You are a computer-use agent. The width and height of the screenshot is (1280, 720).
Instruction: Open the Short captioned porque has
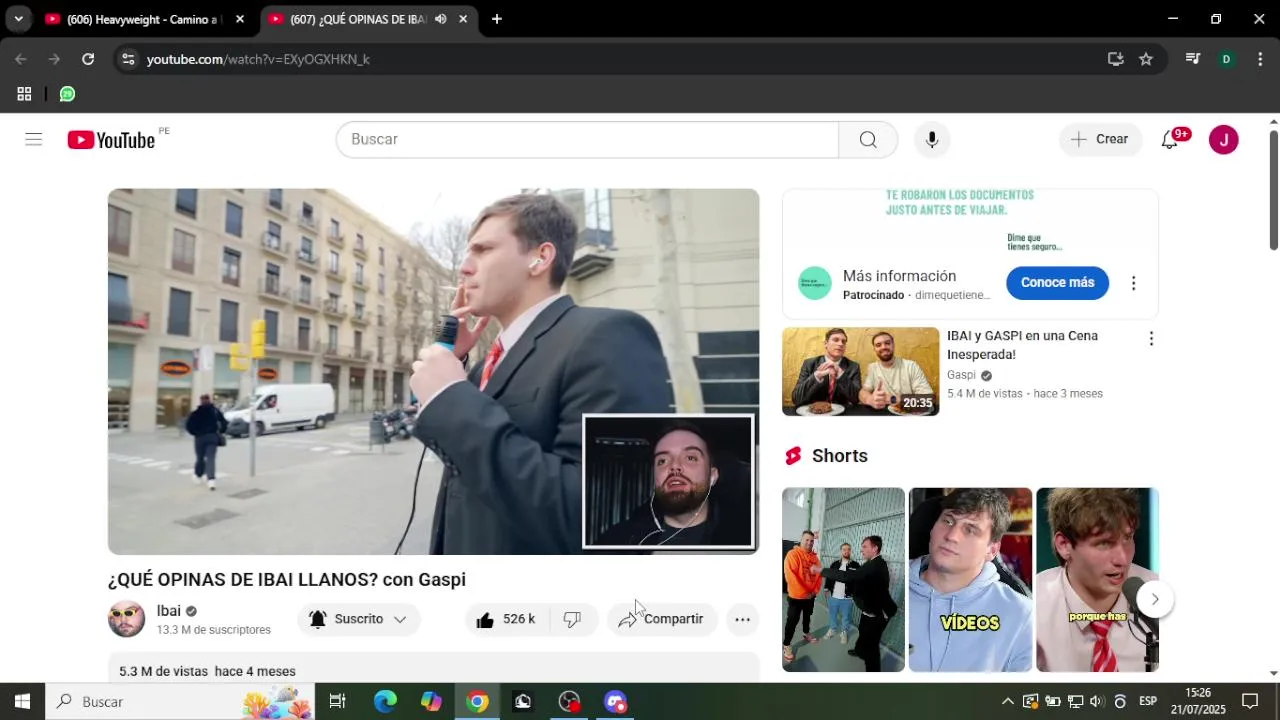coord(1097,580)
